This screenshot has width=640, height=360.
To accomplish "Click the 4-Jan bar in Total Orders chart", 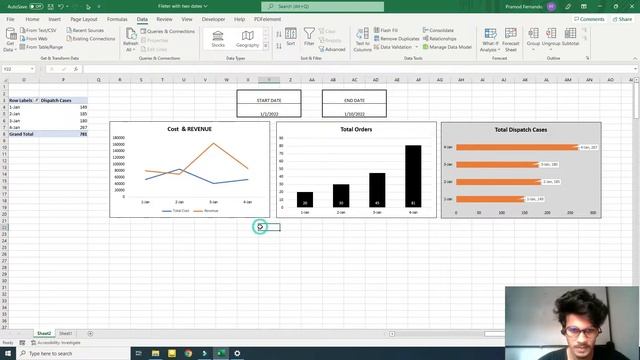I will tap(413, 176).
